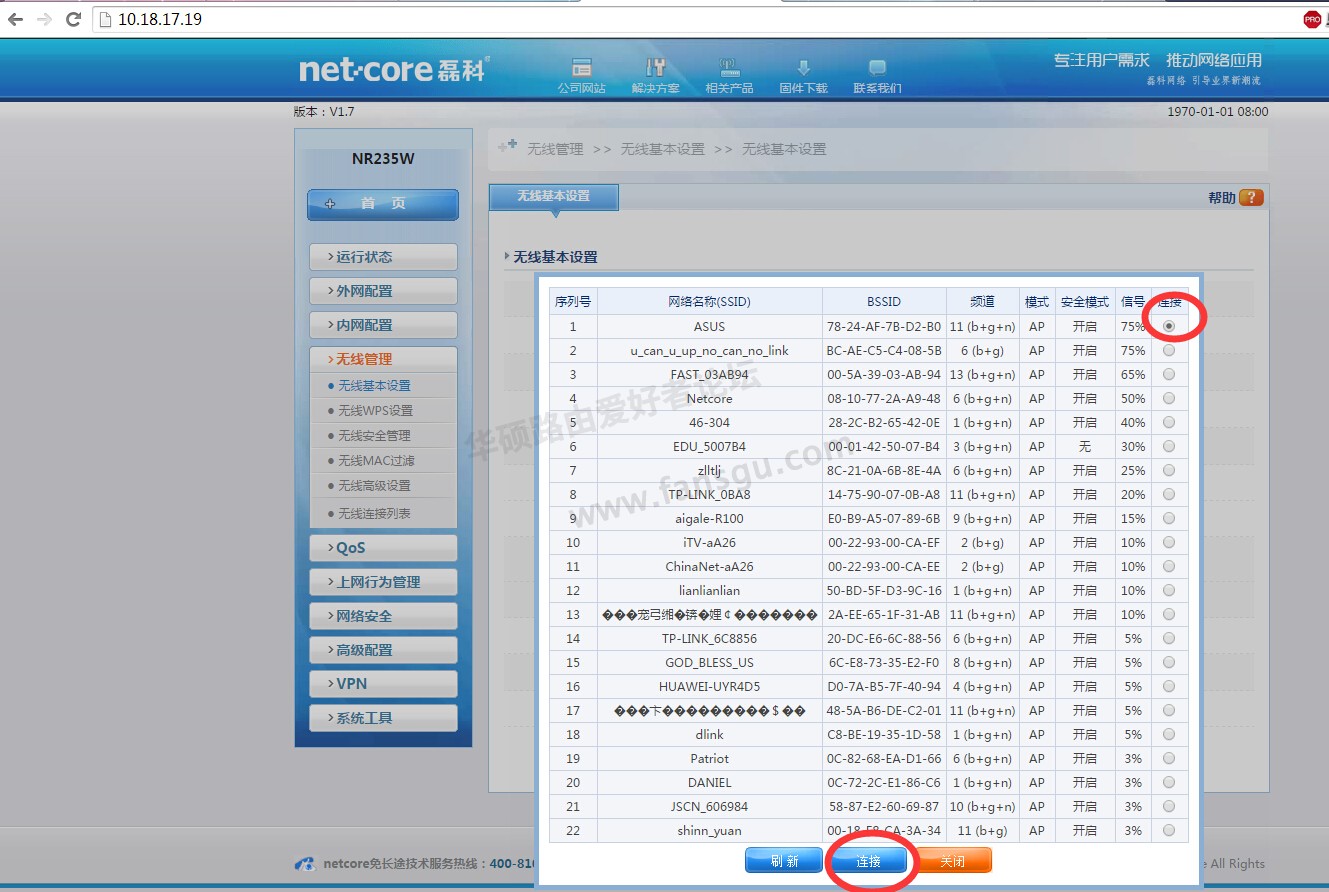Collapse the 无线管理 menu section
The image size is (1329, 892).
[x=383, y=359]
